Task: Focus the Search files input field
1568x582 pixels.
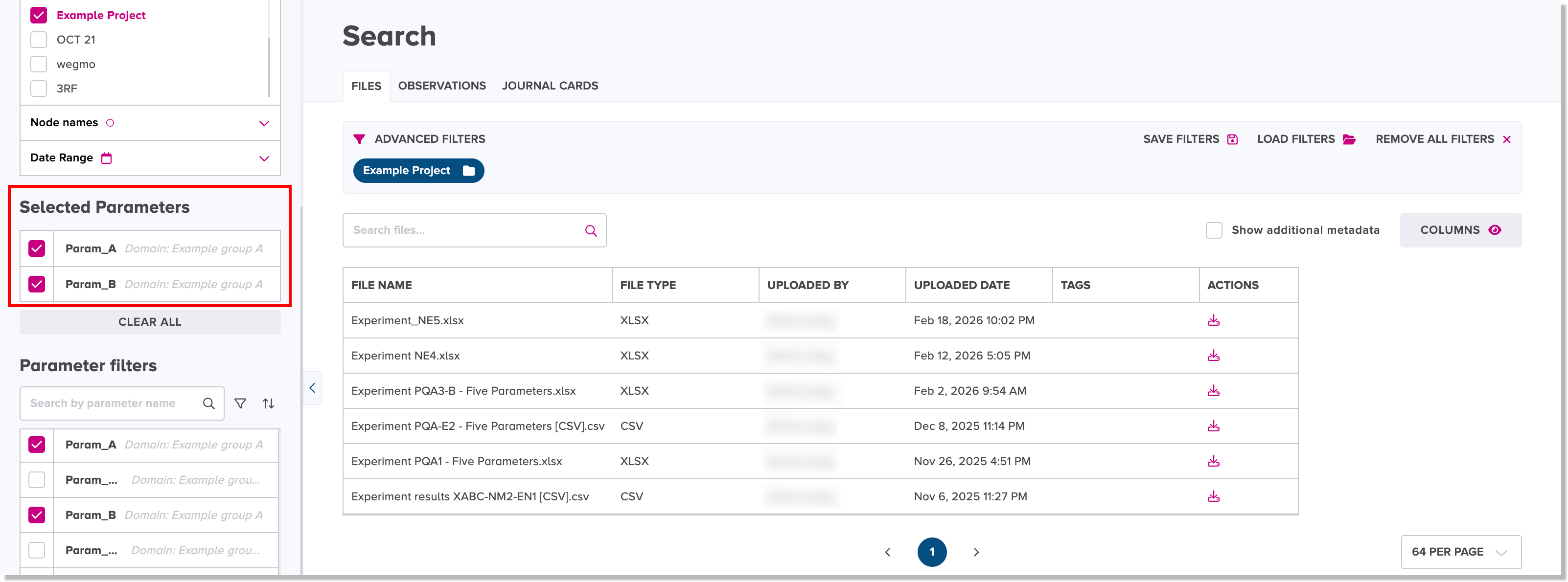Action: coord(474,230)
